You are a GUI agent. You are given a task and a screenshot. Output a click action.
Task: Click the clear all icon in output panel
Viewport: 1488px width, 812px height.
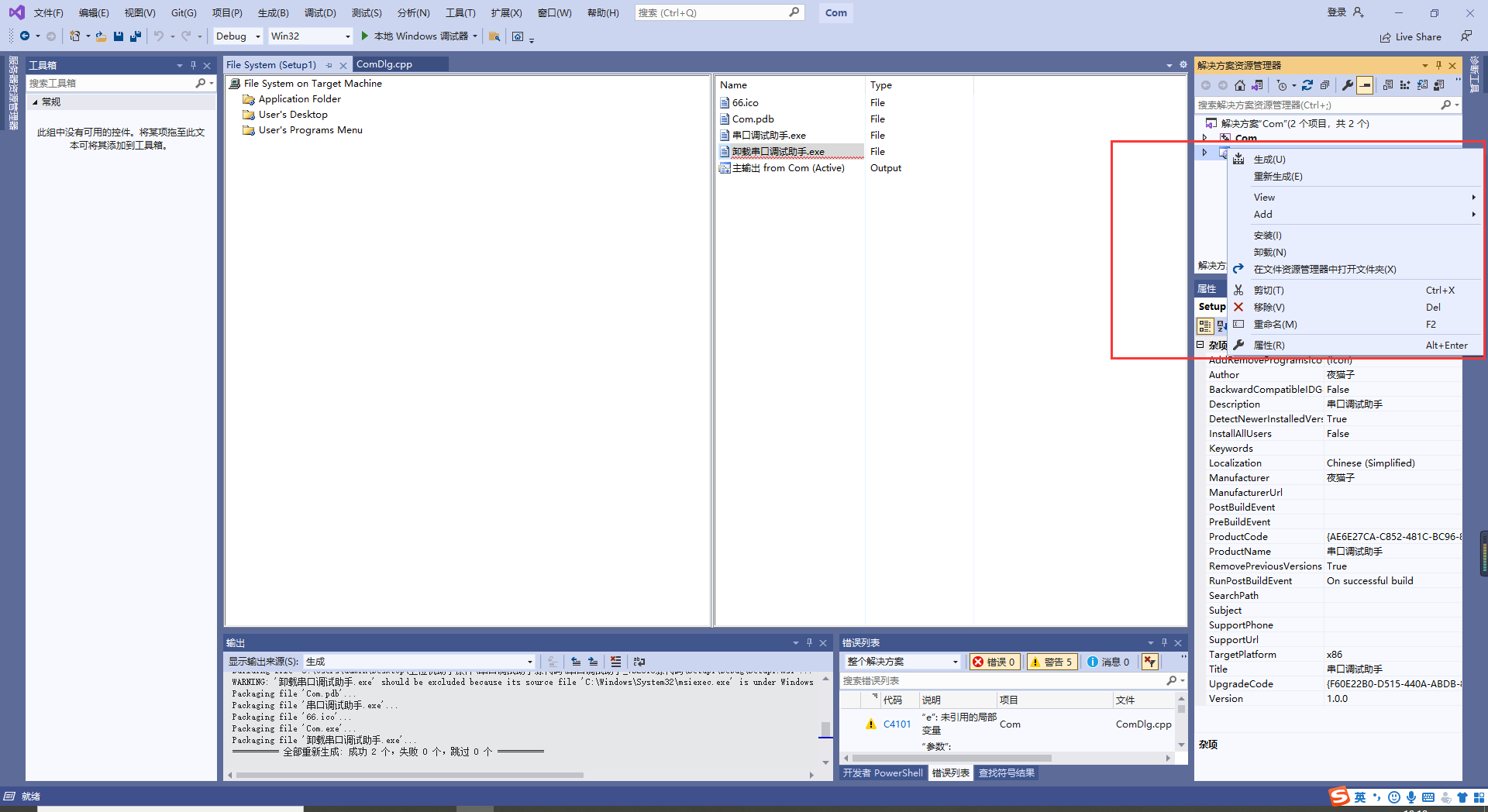[615, 662]
